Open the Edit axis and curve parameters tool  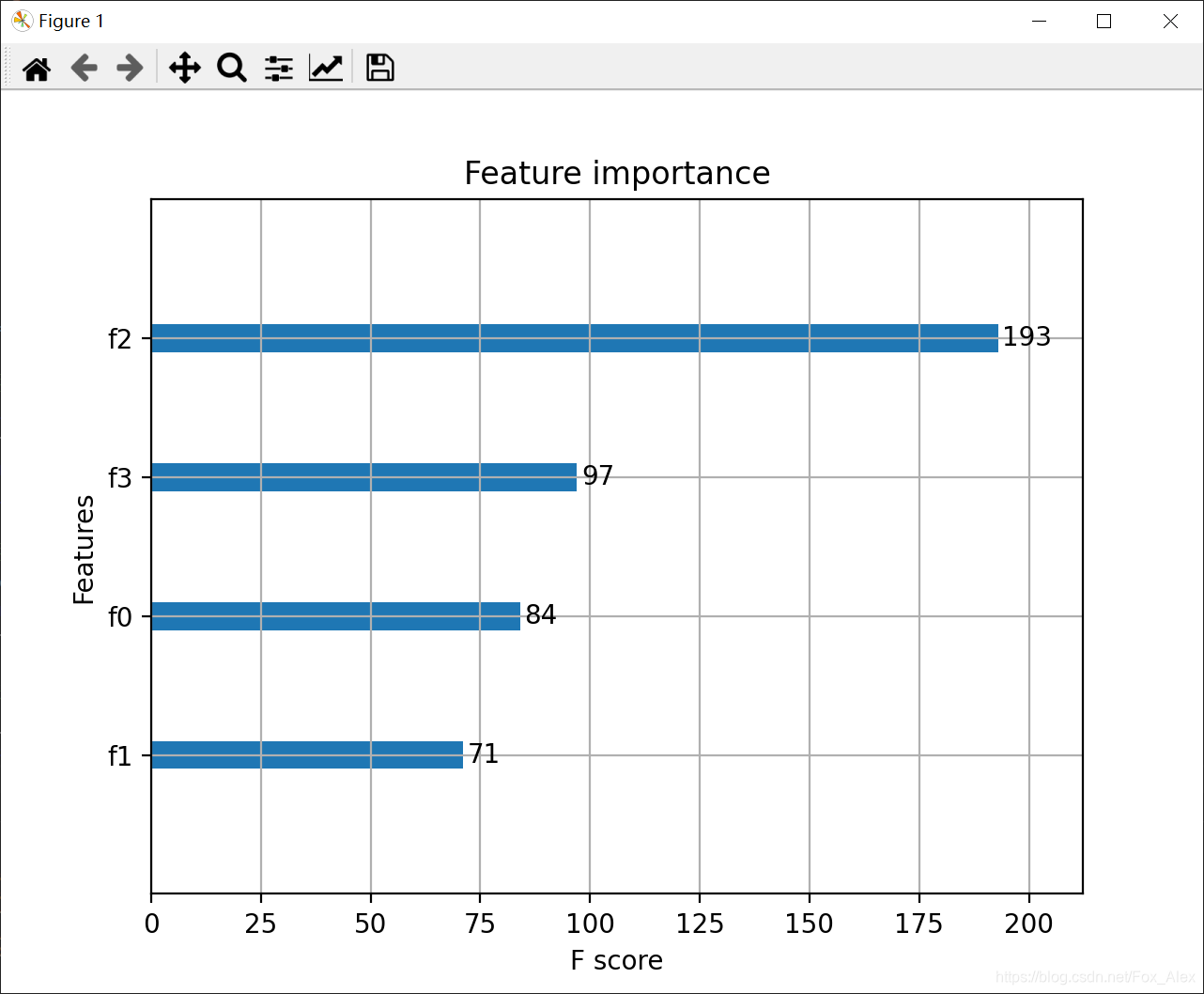coord(326,68)
